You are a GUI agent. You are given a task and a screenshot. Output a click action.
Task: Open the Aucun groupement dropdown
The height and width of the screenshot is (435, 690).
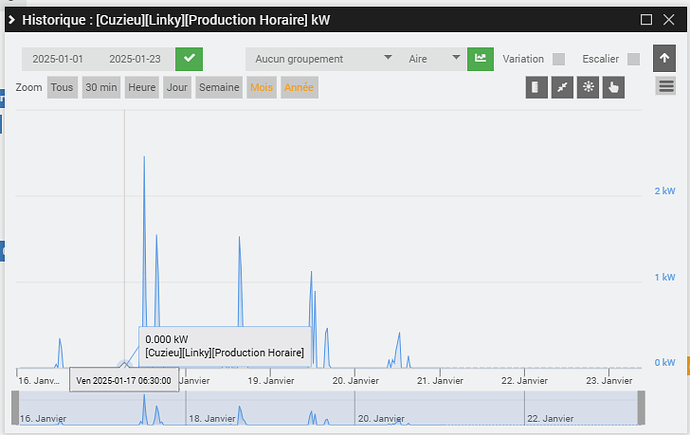pyautogui.click(x=323, y=59)
